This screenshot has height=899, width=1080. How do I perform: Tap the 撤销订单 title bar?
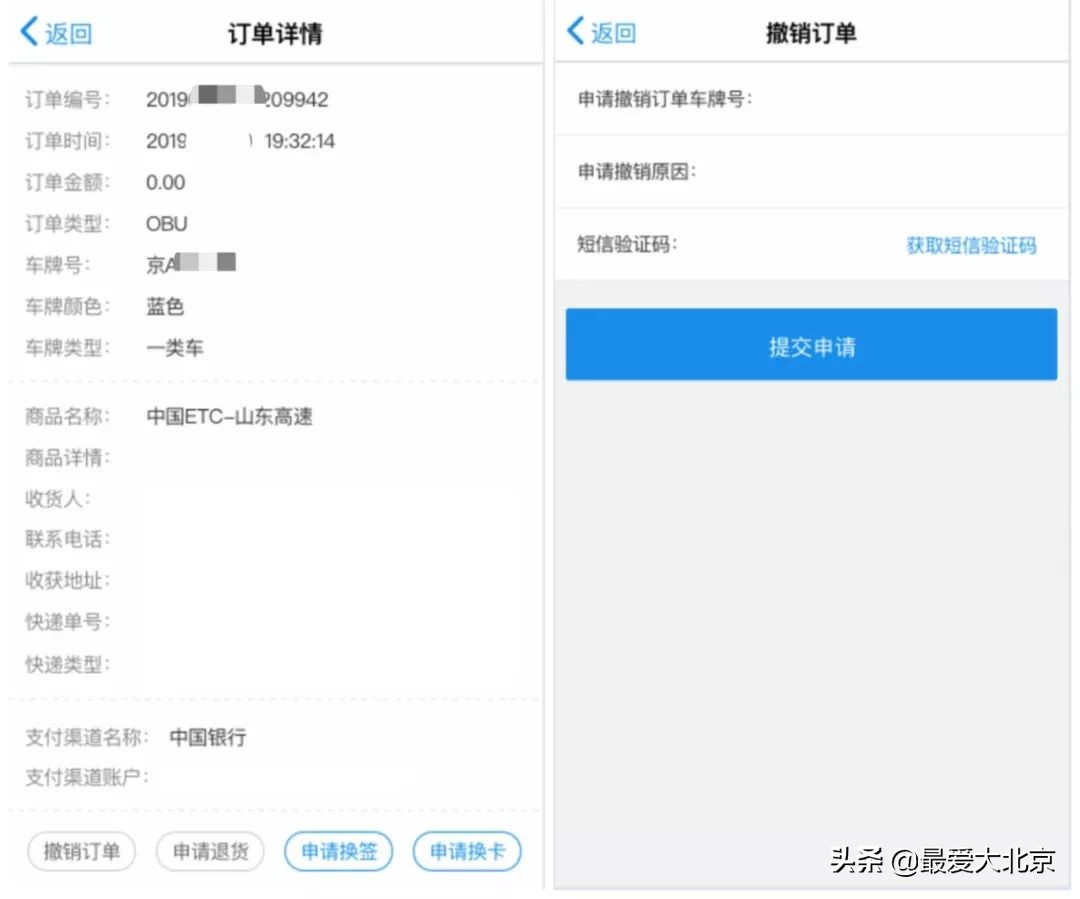pos(810,32)
